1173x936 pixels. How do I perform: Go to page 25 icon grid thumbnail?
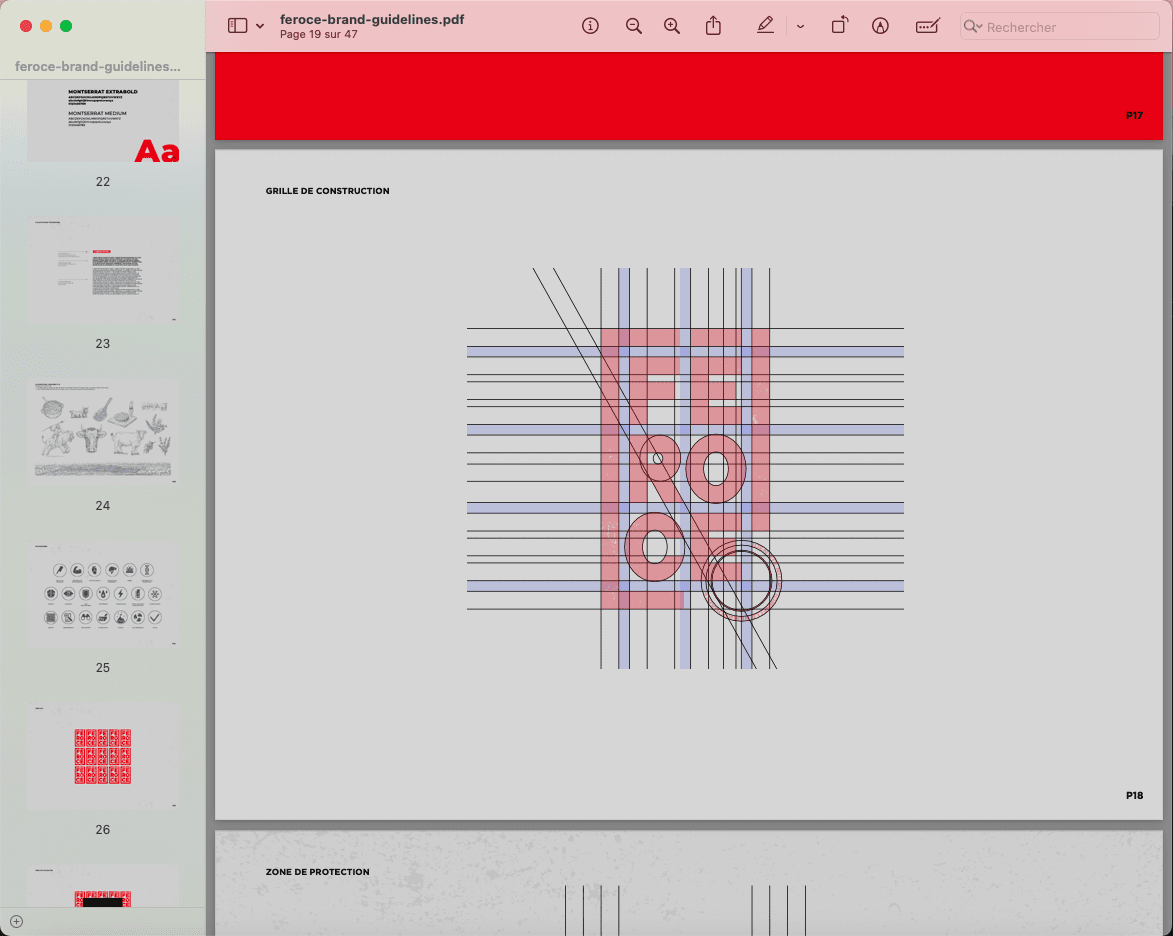coord(103,595)
